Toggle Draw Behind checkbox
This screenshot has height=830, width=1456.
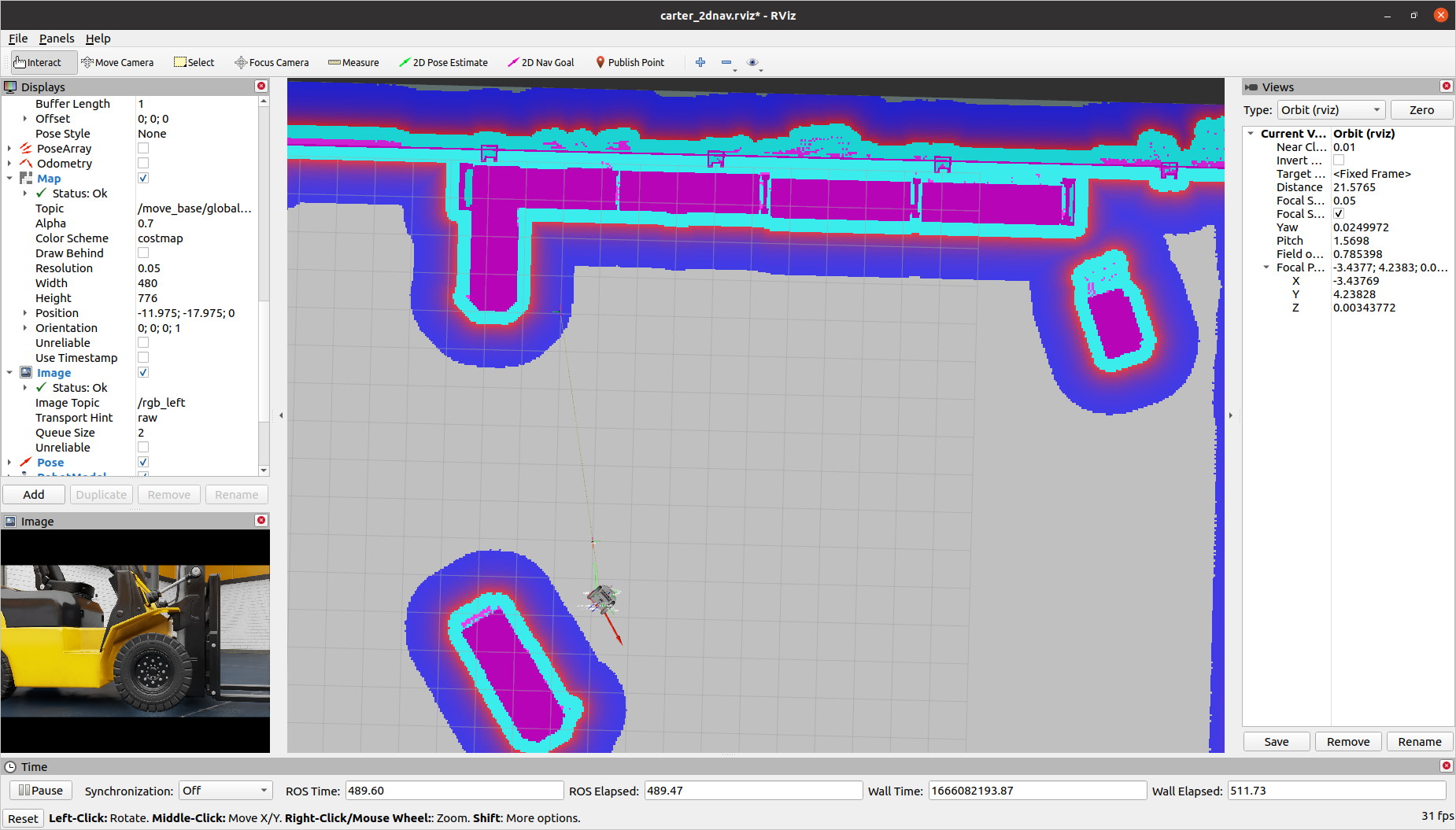pyautogui.click(x=143, y=253)
